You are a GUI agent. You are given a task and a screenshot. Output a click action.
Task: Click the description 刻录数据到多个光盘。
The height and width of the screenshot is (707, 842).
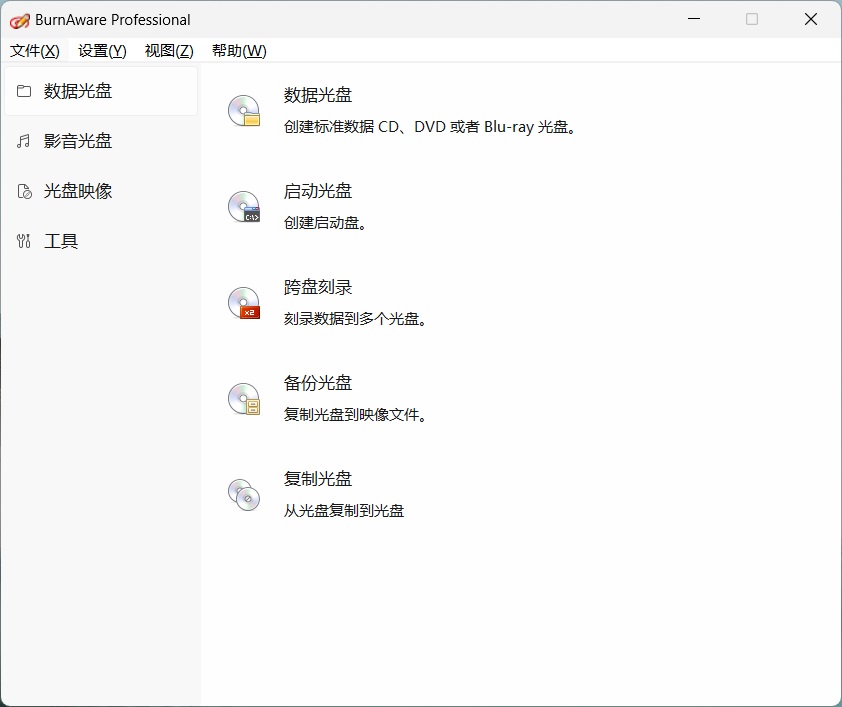tap(355, 319)
